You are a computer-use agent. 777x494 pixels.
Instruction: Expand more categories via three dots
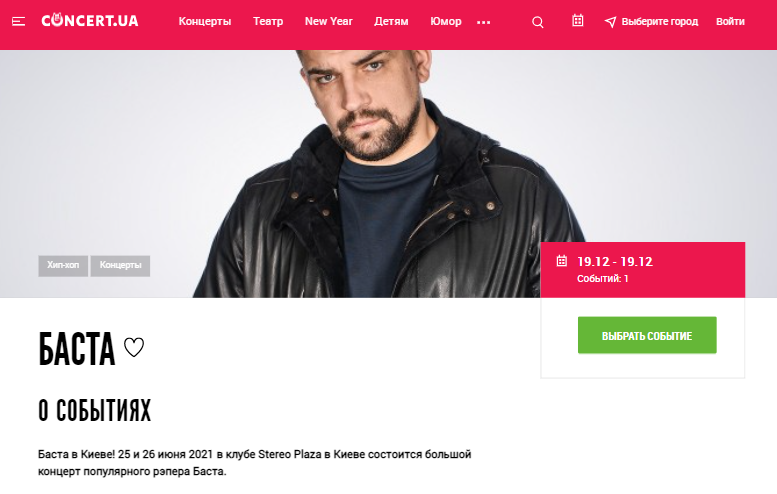pos(484,22)
